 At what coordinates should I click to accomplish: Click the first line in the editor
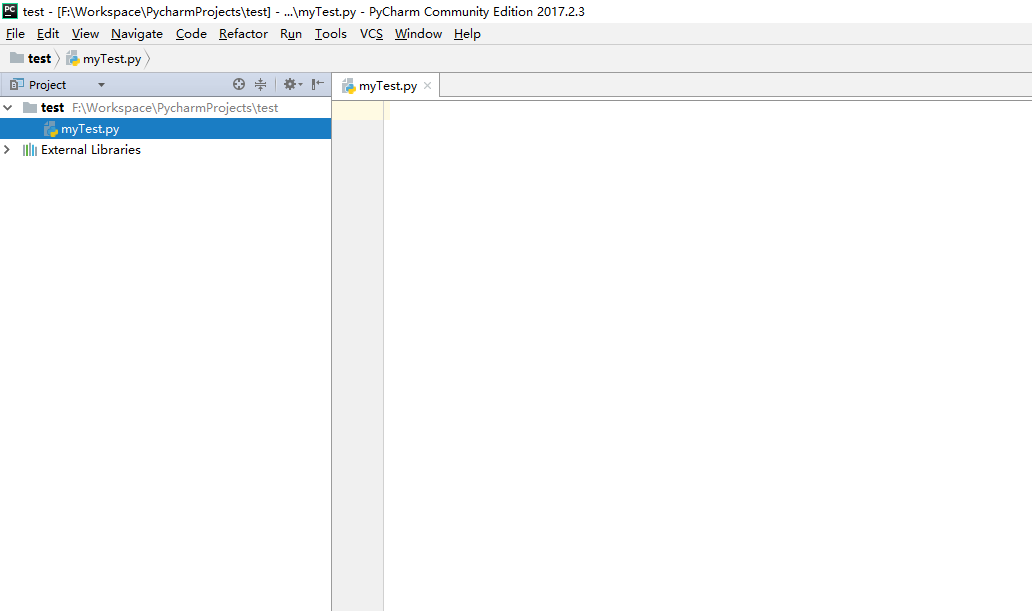708,111
